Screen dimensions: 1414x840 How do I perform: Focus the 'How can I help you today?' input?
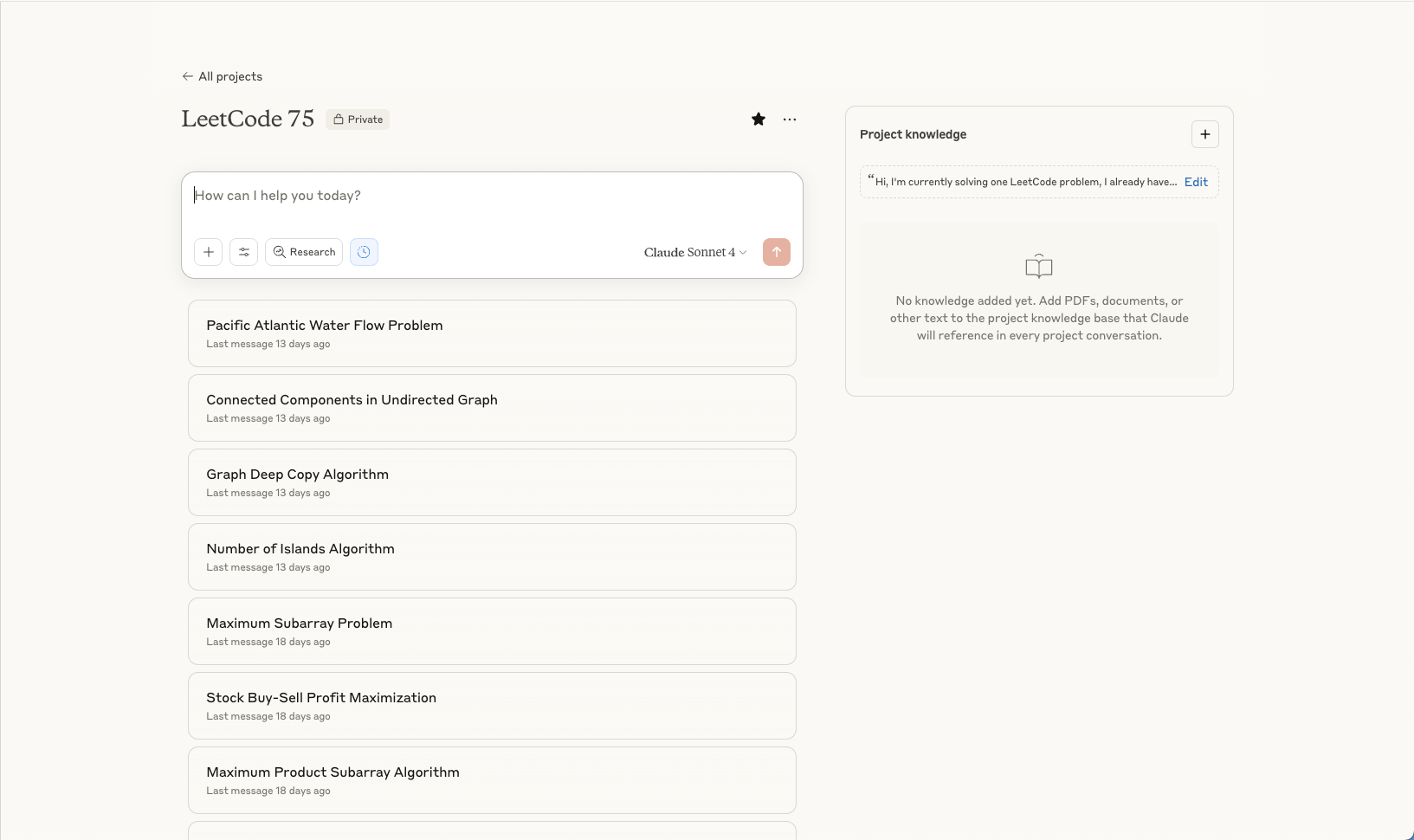(x=492, y=196)
